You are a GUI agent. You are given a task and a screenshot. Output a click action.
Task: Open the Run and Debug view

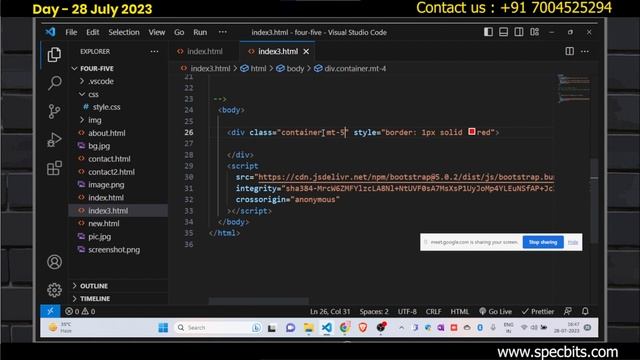click(54, 140)
